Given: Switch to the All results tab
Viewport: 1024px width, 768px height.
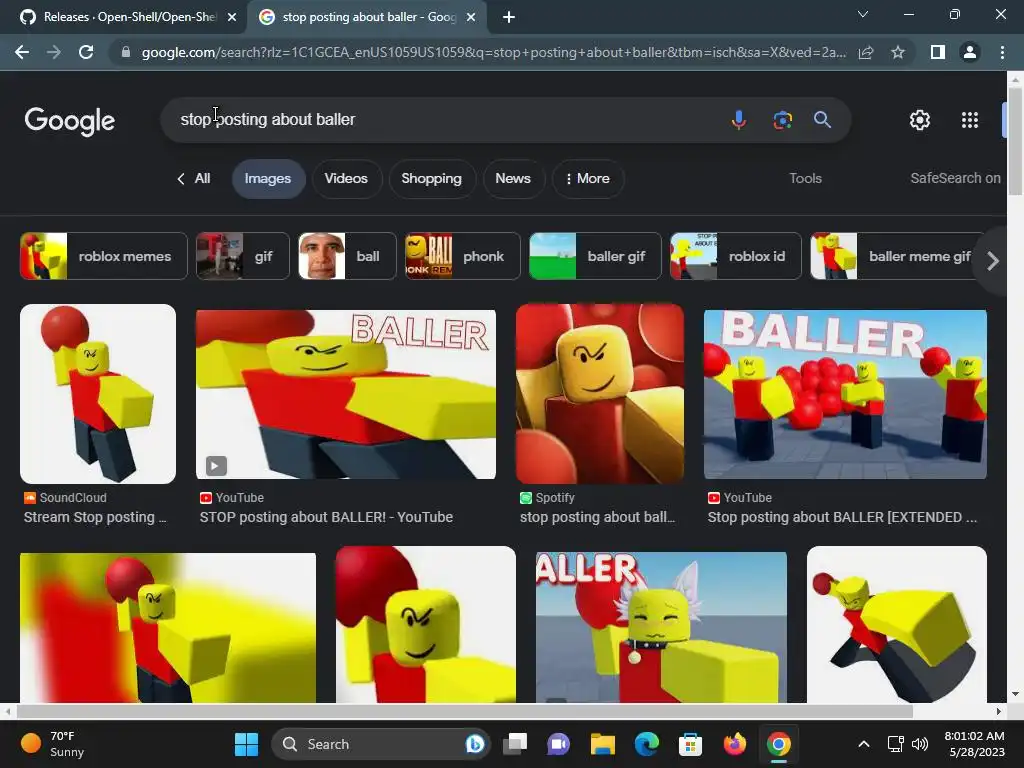Looking at the screenshot, I should coord(194,178).
